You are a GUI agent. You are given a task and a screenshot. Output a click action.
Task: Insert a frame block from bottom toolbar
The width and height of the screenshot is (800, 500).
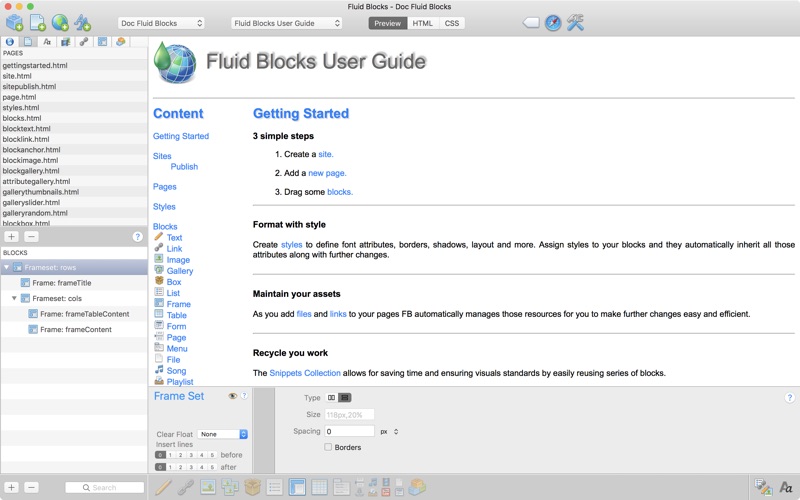[x=297, y=487]
